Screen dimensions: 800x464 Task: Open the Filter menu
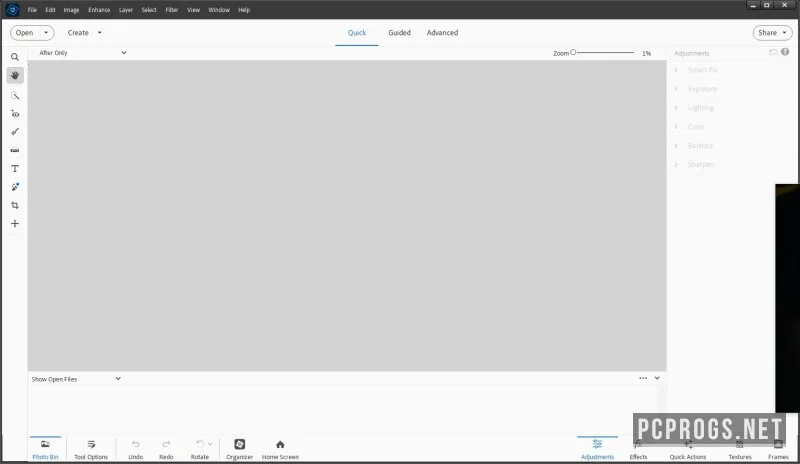click(x=171, y=10)
